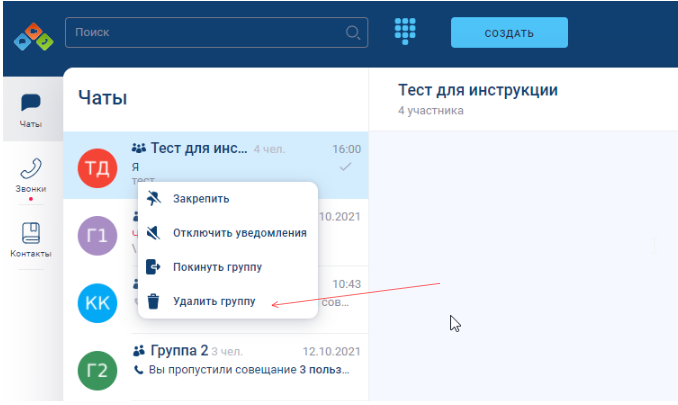Choose Удалить группу menu entry
The width and height of the screenshot is (678, 405).
(x=214, y=301)
